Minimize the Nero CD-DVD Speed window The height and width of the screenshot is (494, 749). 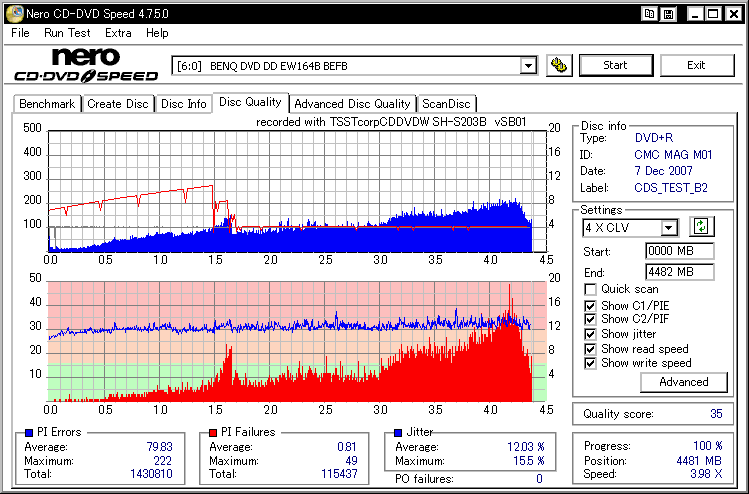(x=694, y=14)
